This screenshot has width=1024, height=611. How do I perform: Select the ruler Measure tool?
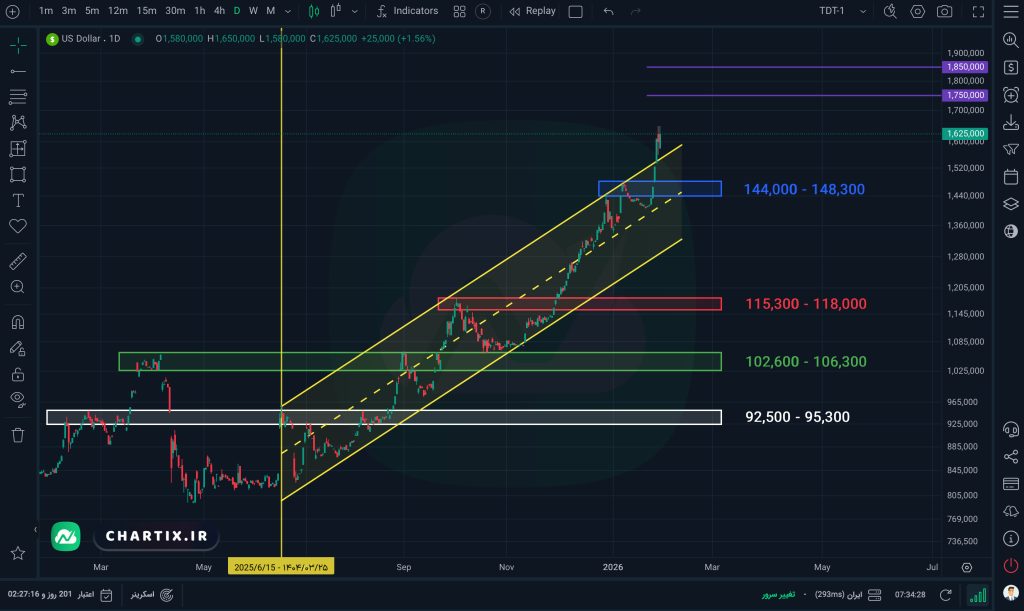click(17, 261)
